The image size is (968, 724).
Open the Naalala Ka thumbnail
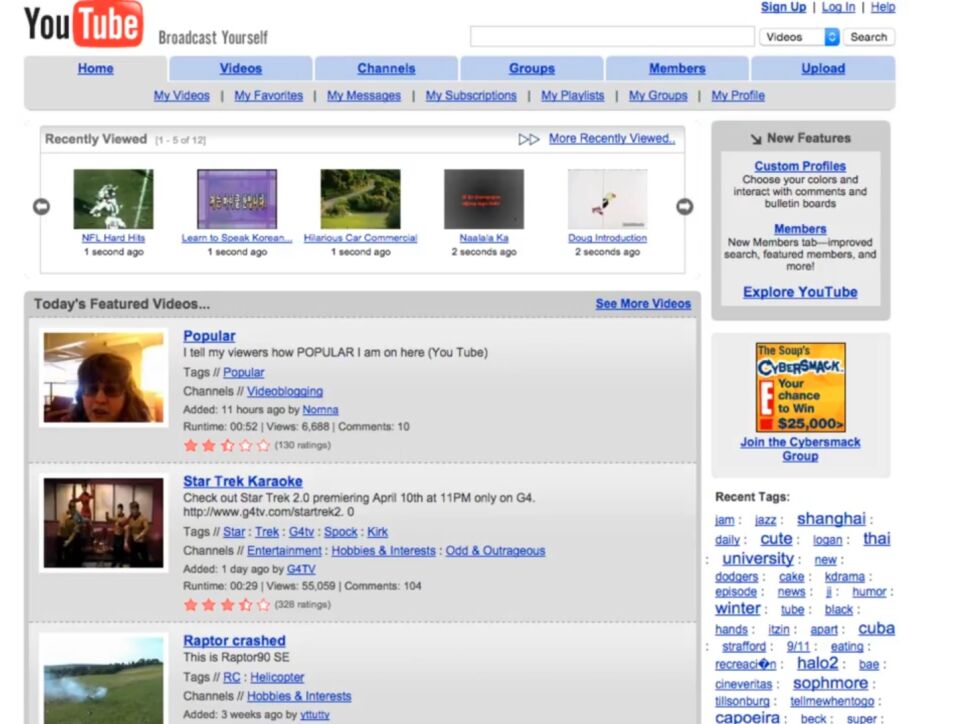click(x=484, y=199)
